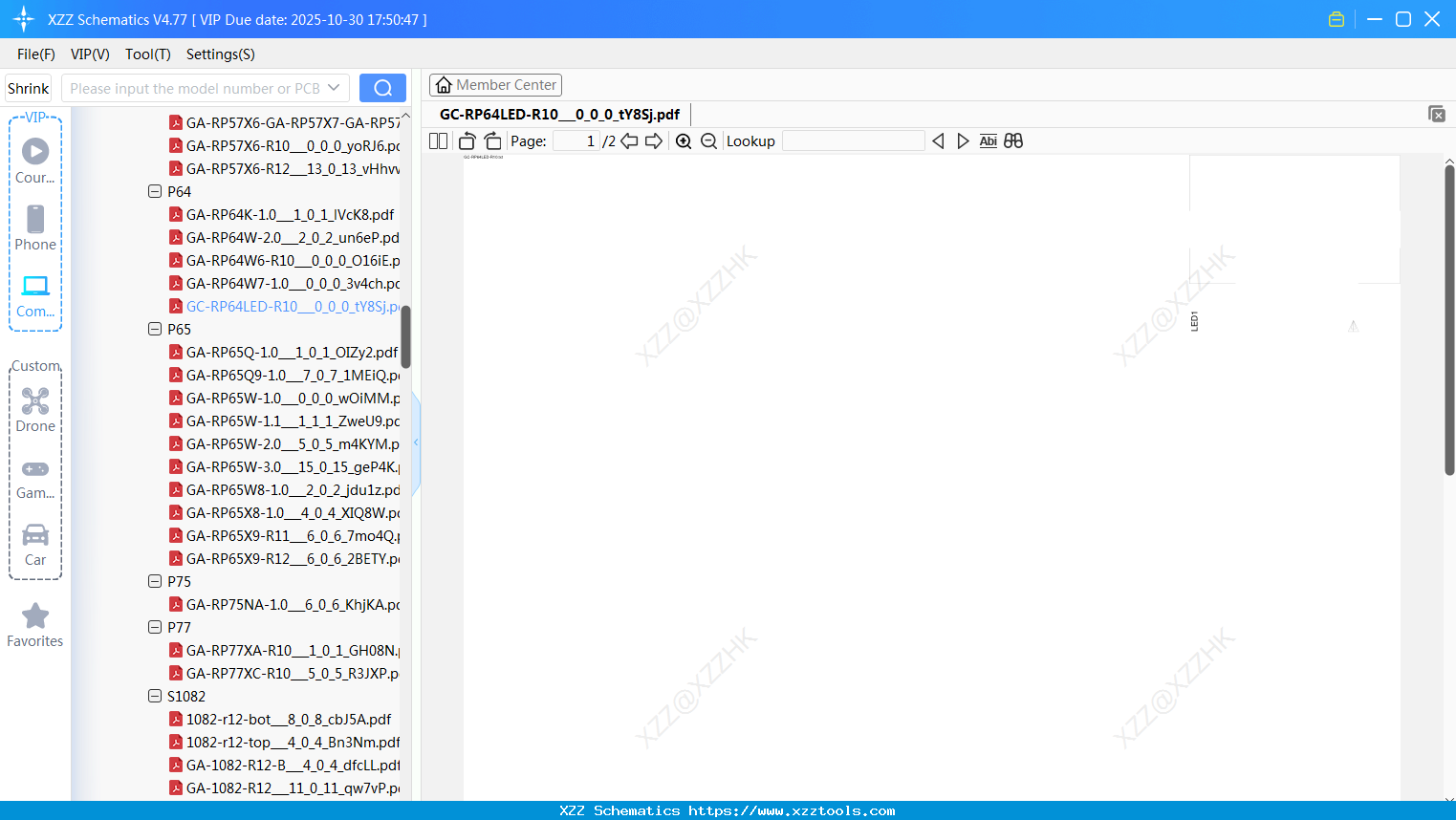Click the Page number input box
The image size is (1456, 820).
(x=576, y=140)
